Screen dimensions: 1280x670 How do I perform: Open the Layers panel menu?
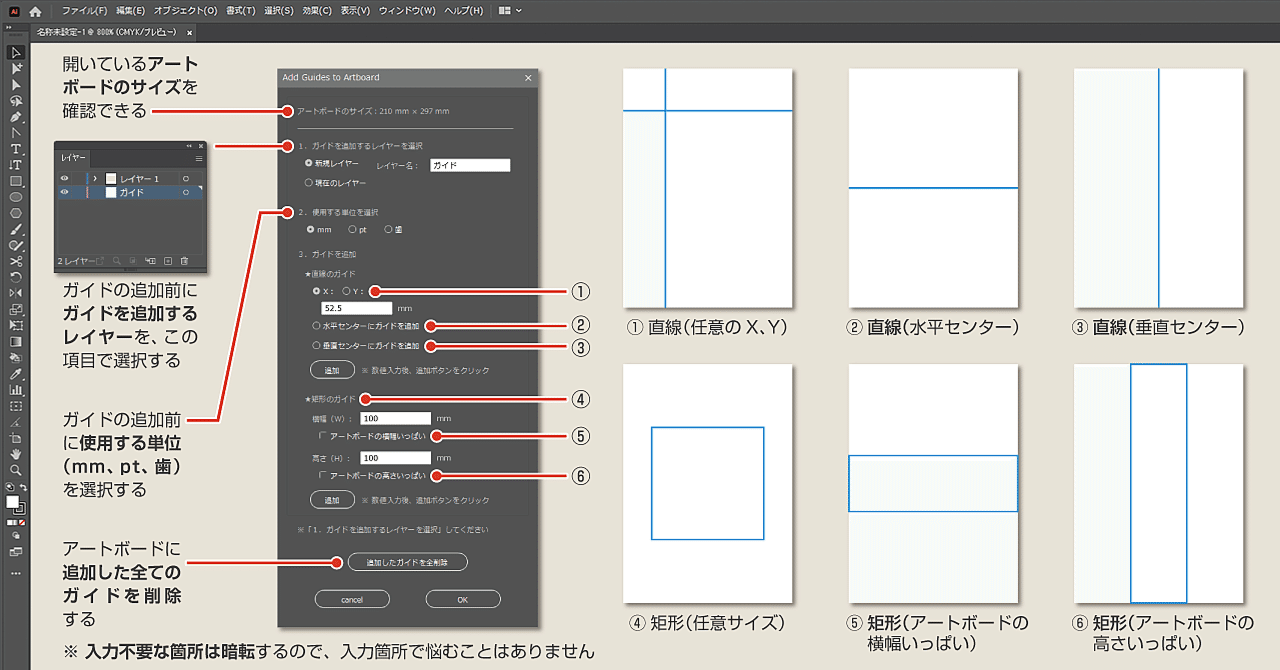pos(199,159)
